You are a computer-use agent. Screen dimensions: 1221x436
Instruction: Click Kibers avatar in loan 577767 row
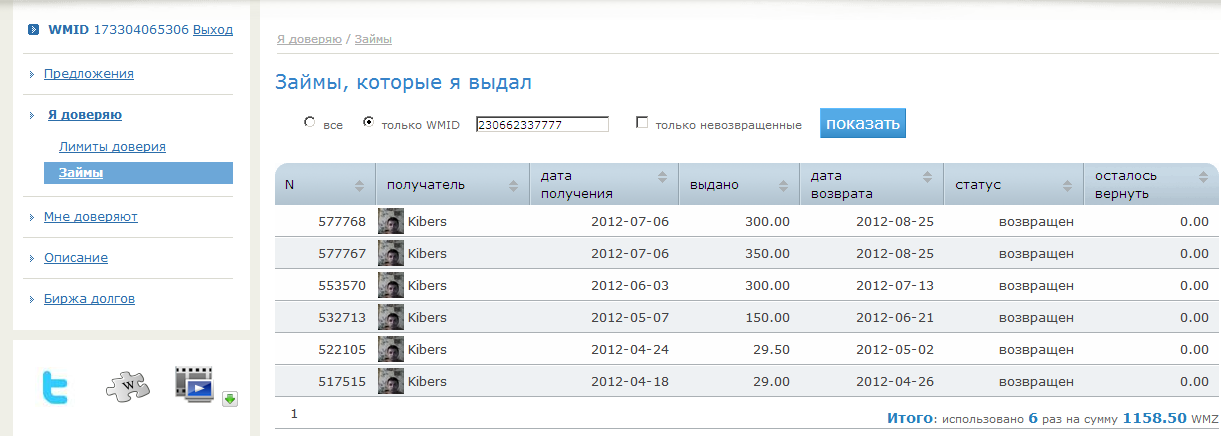[x=391, y=254]
